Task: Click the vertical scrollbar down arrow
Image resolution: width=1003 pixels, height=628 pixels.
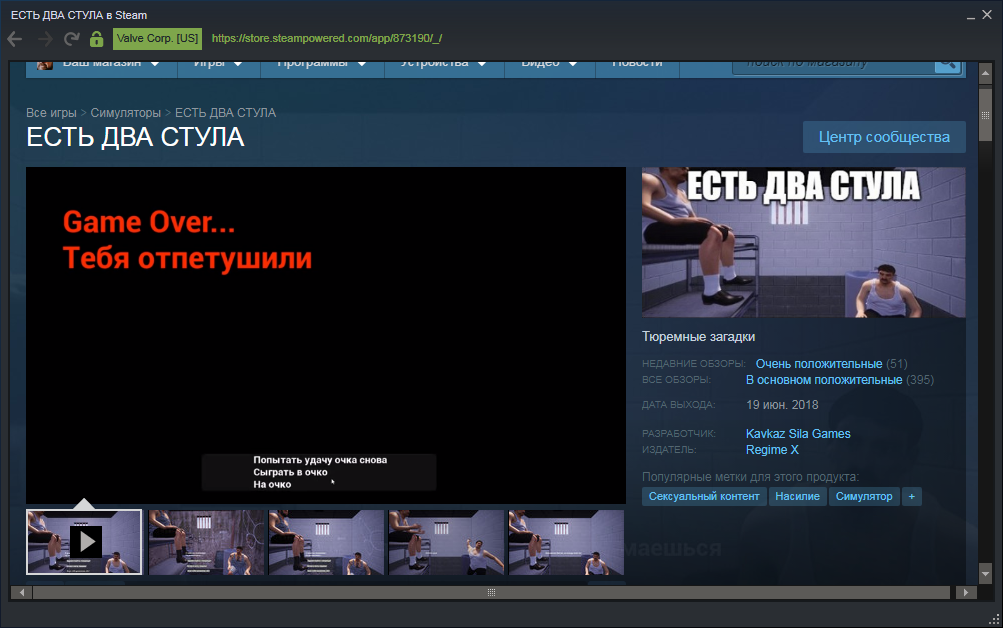Action: click(985, 574)
